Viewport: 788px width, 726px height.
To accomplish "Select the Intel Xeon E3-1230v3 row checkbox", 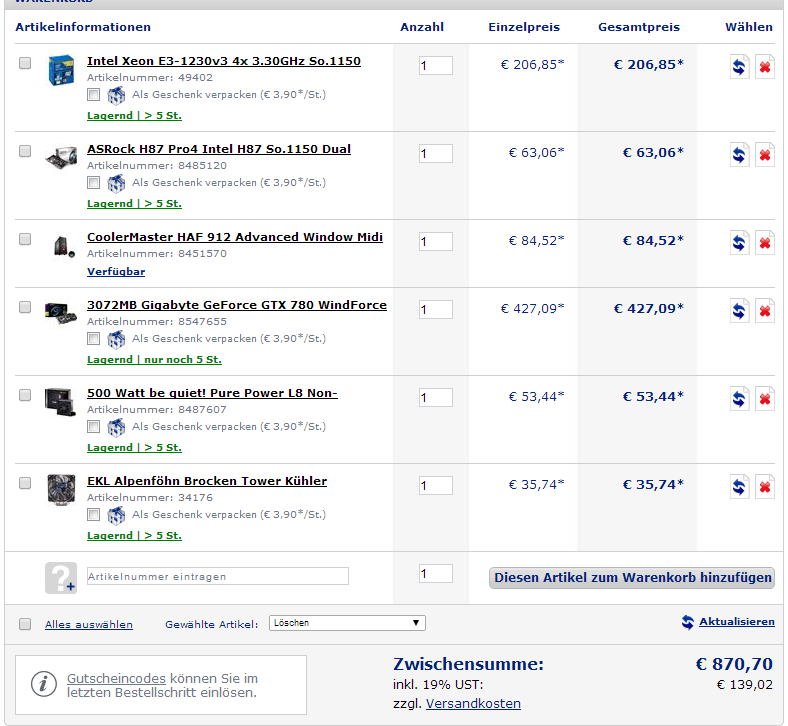I will [x=25, y=63].
